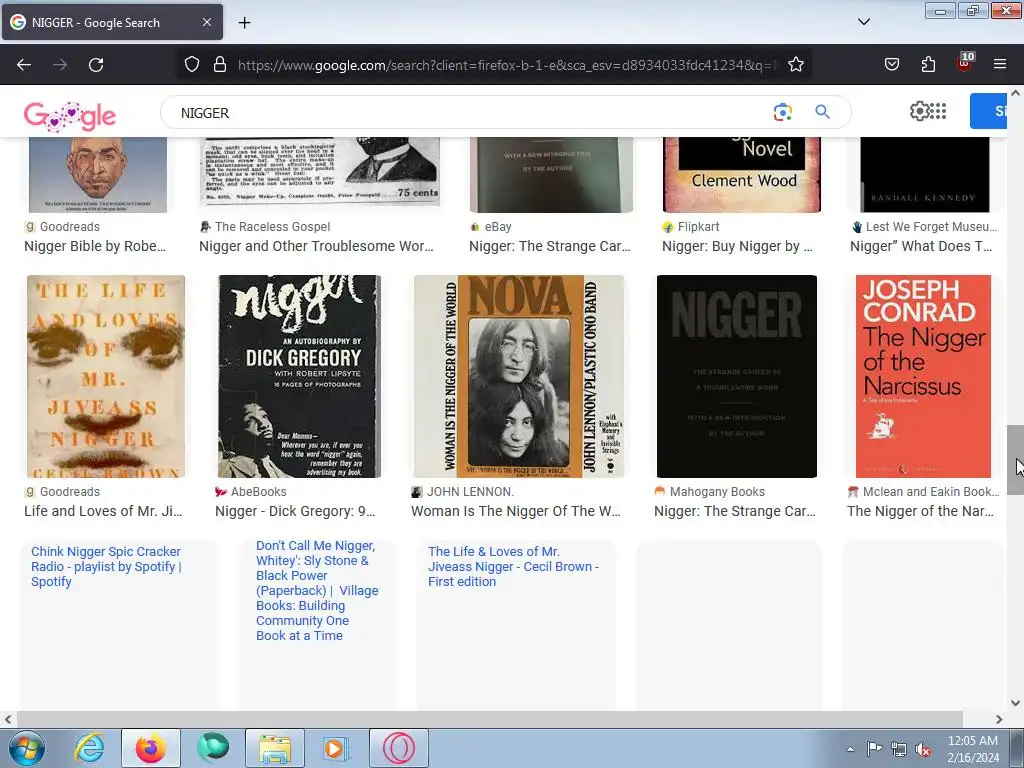Open the caricature face thumbnail from Goodreads
This screenshot has width=1024, height=768.
(98, 174)
